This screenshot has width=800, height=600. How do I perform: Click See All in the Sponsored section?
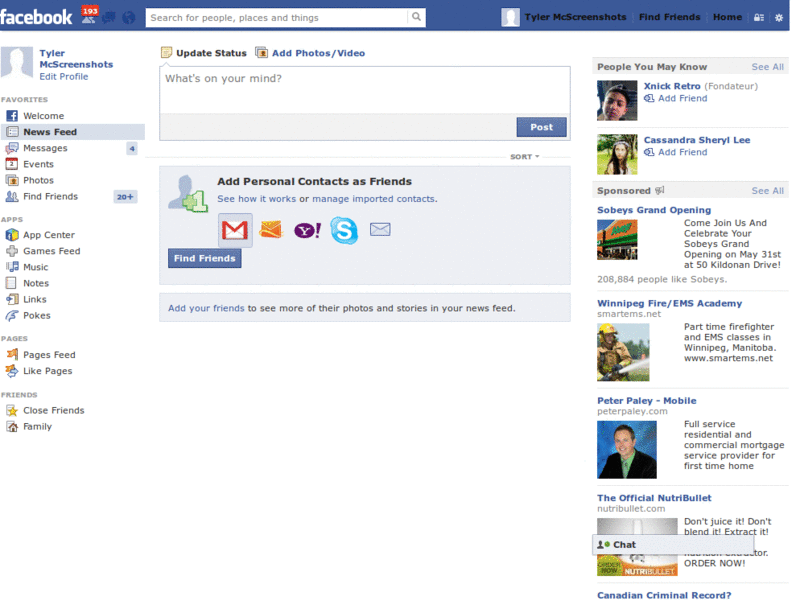(x=767, y=191)
